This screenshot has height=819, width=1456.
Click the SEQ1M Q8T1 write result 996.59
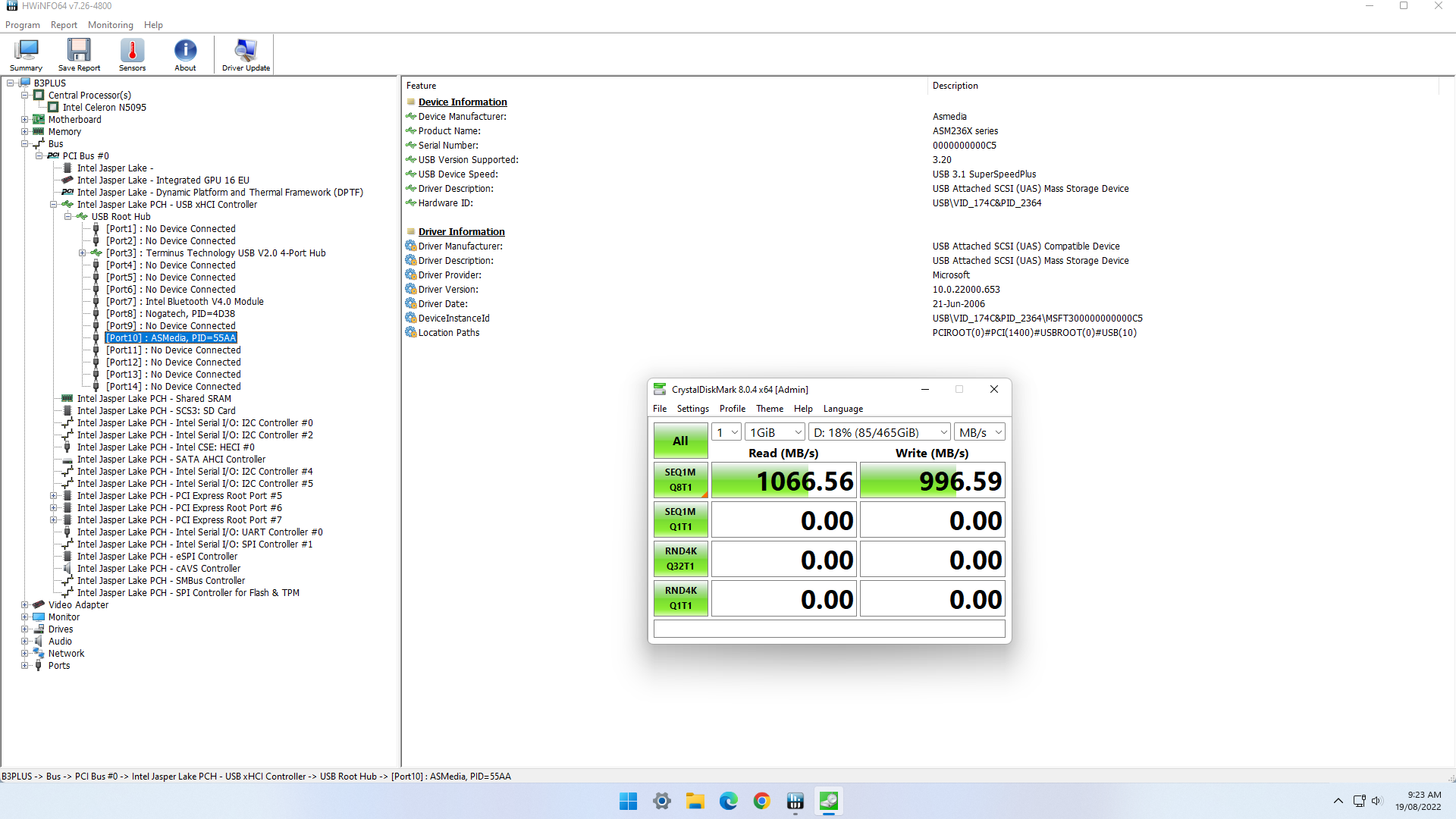(933, 480)
